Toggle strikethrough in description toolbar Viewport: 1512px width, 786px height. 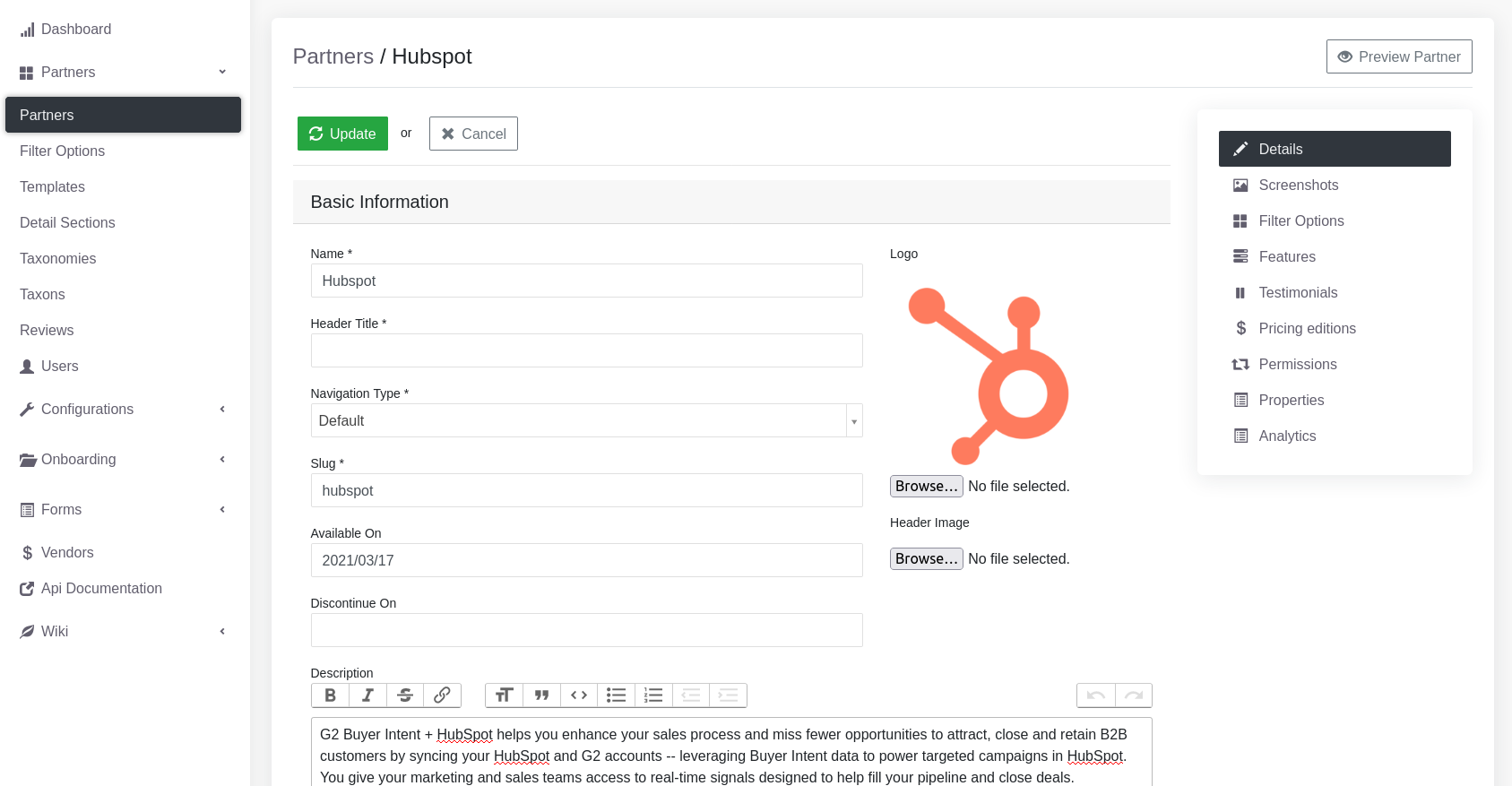point(405,695)
